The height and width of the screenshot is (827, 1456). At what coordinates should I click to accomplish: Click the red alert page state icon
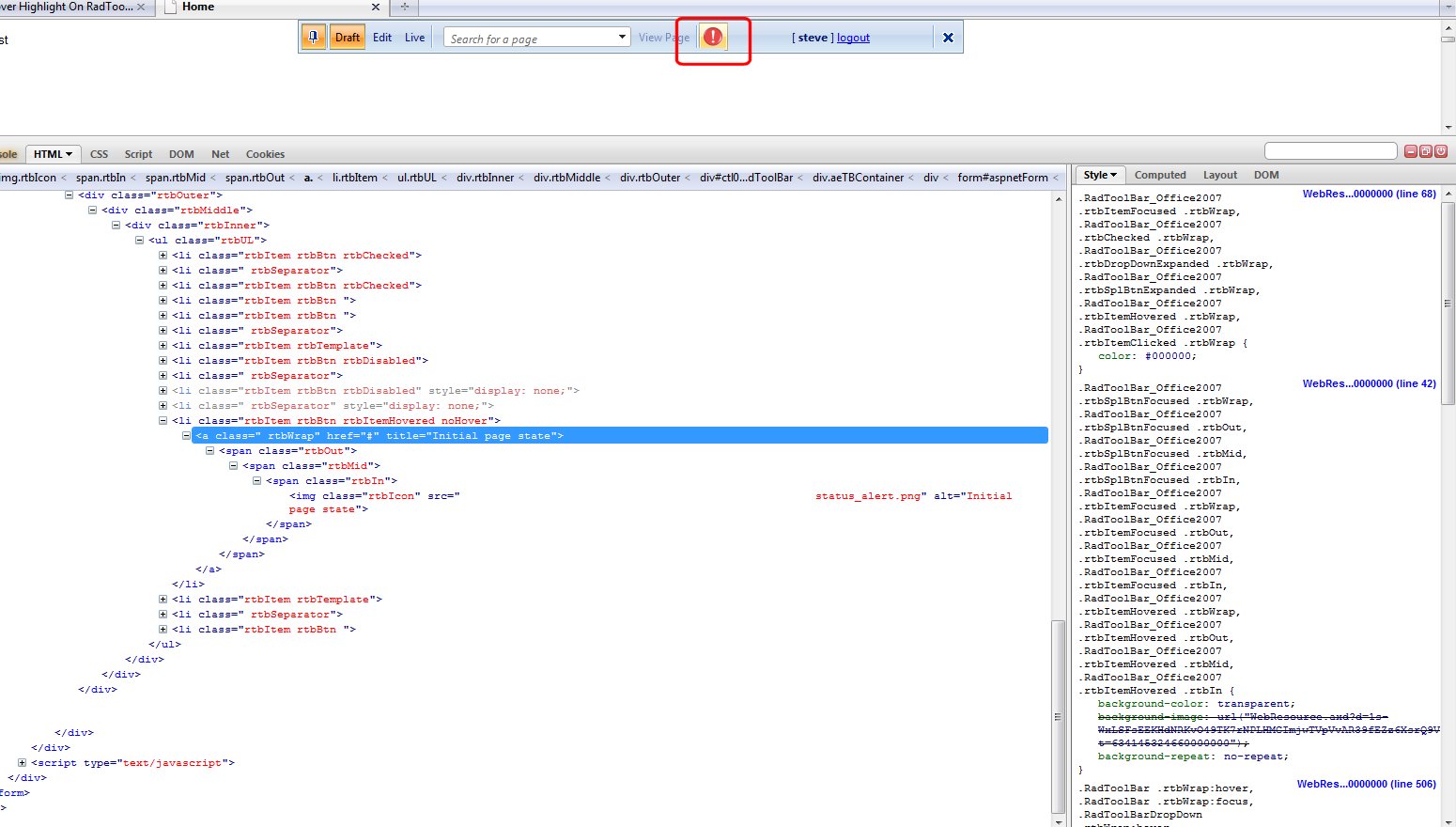713,37
